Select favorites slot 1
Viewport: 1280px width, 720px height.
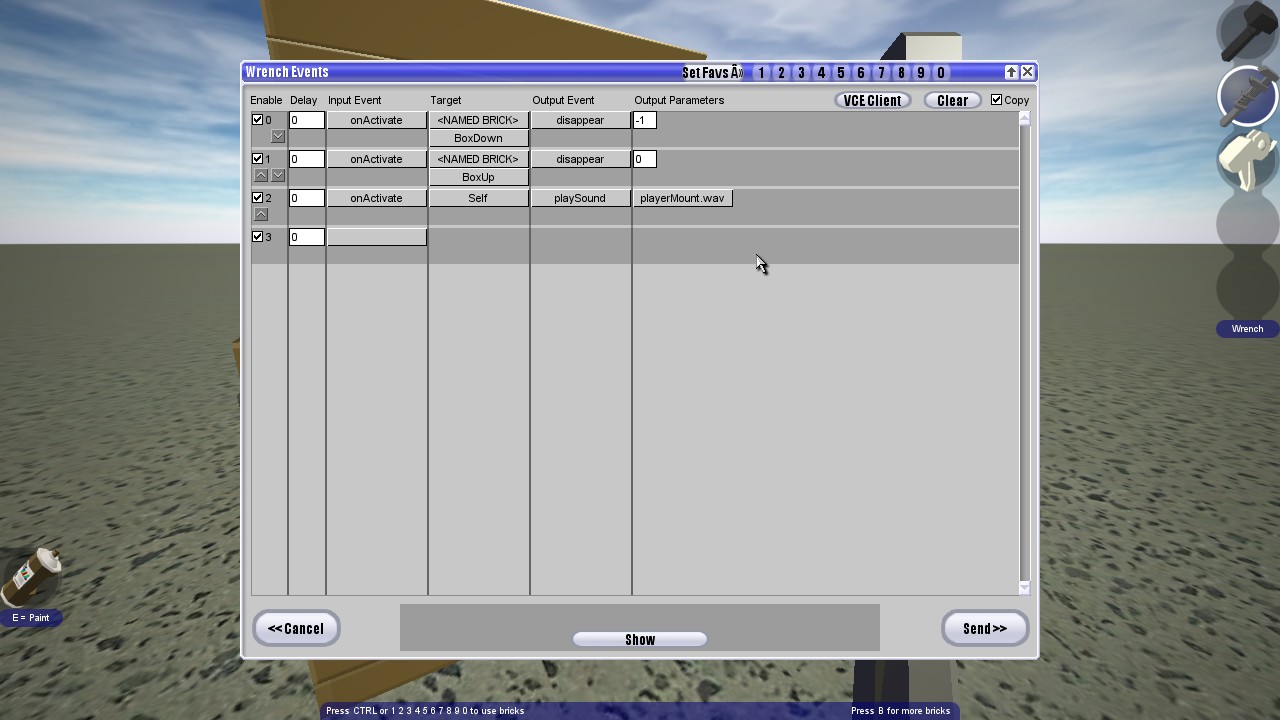761,73
